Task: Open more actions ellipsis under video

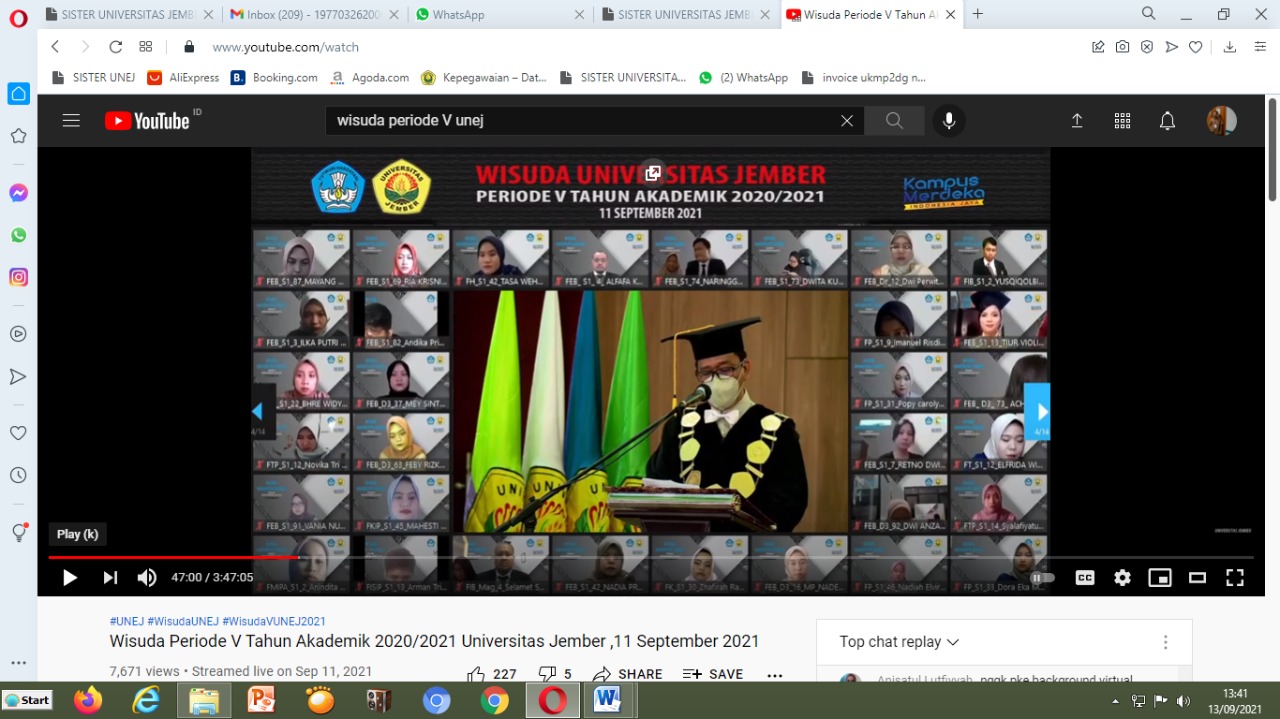Action: coord(775,675)
